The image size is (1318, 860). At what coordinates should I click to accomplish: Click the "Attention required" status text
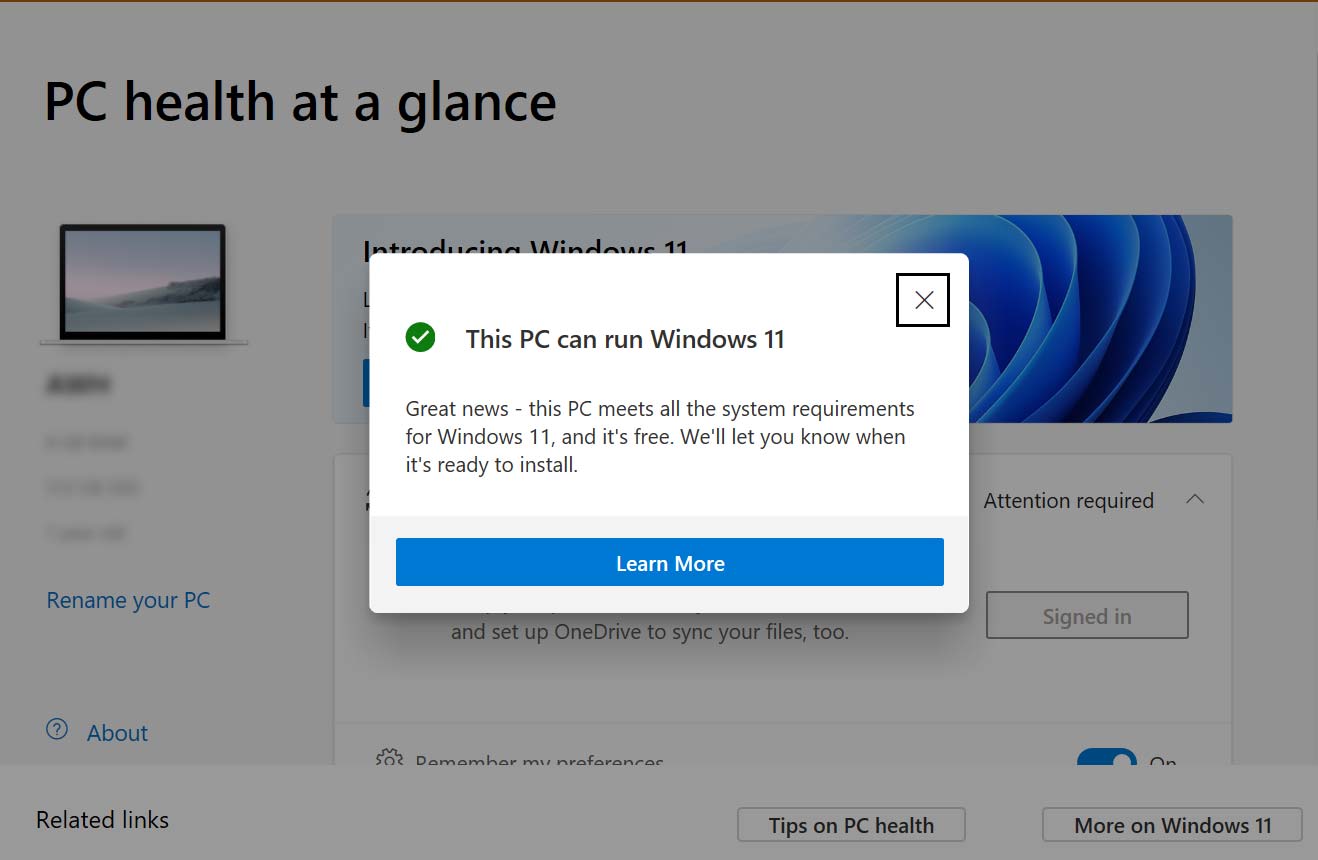pyautogui.click(x=1069, y=500)
